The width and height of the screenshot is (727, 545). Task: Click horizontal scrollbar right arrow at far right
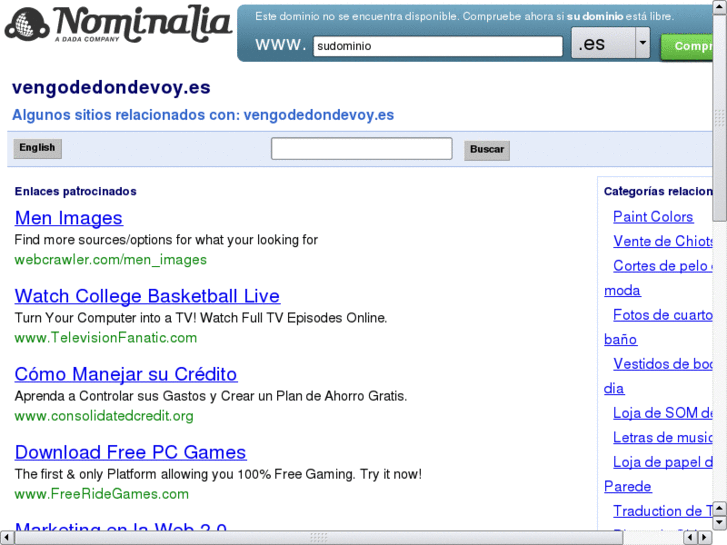tap(705, 538)
